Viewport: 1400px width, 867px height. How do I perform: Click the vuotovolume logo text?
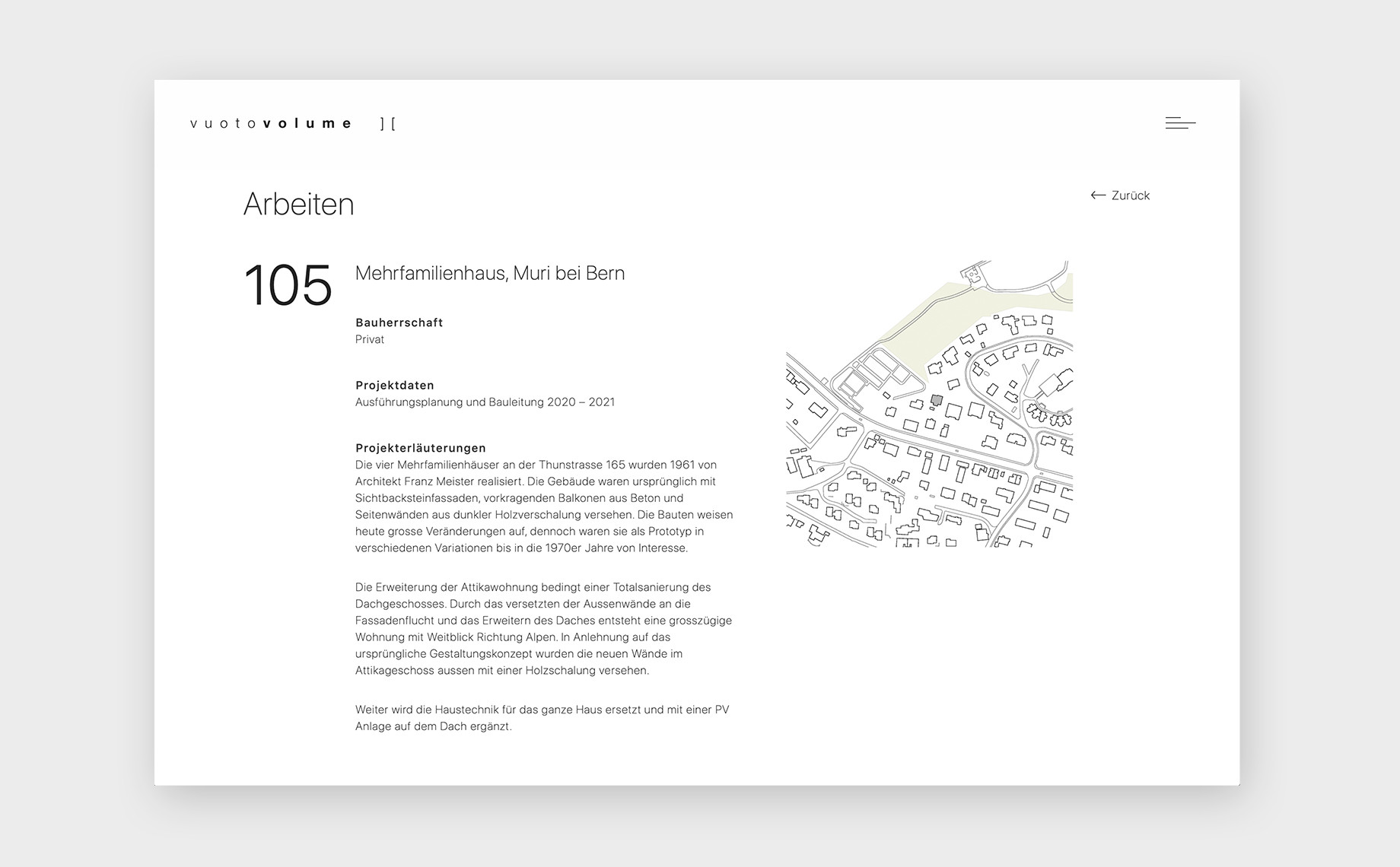pos(272,123)
